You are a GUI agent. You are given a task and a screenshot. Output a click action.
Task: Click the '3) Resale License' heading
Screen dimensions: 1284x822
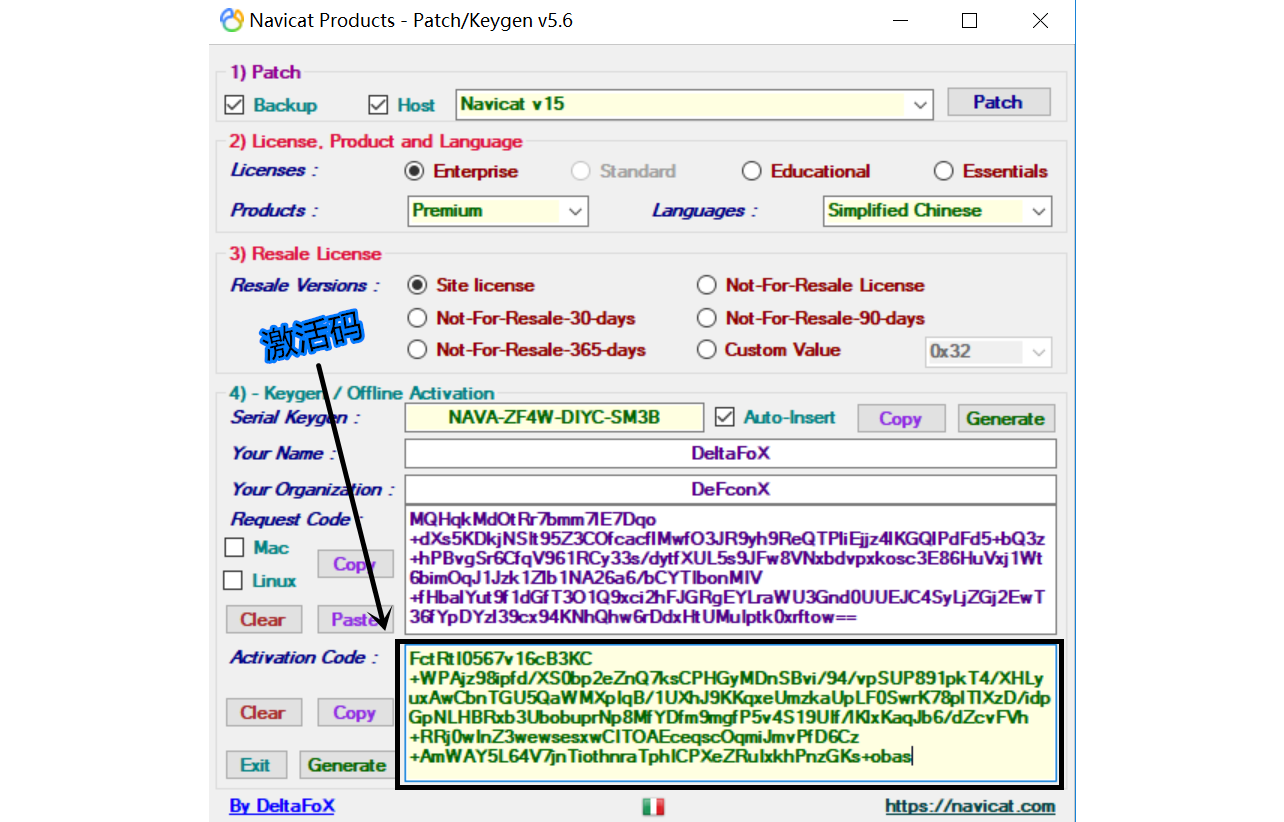tap(305, 253)
